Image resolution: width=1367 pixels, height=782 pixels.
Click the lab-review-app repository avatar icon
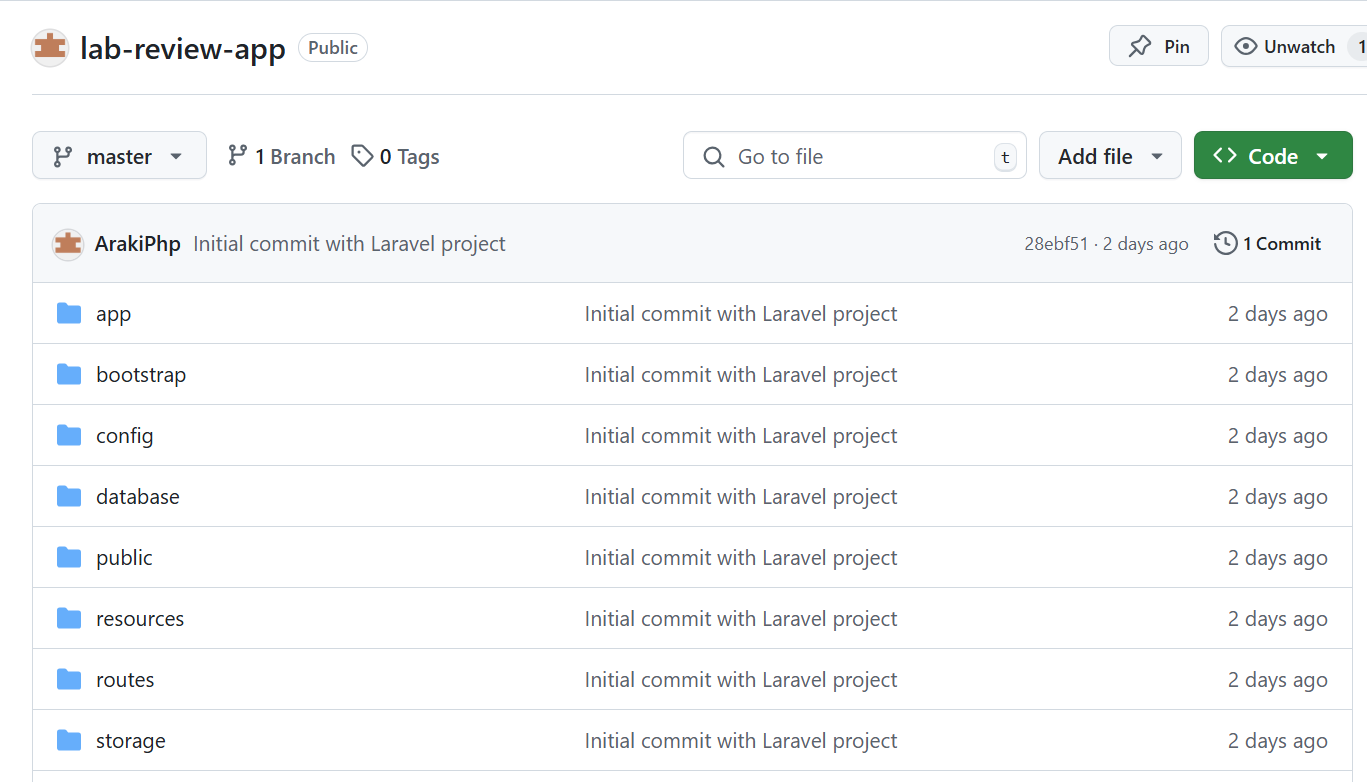point(50,48)
